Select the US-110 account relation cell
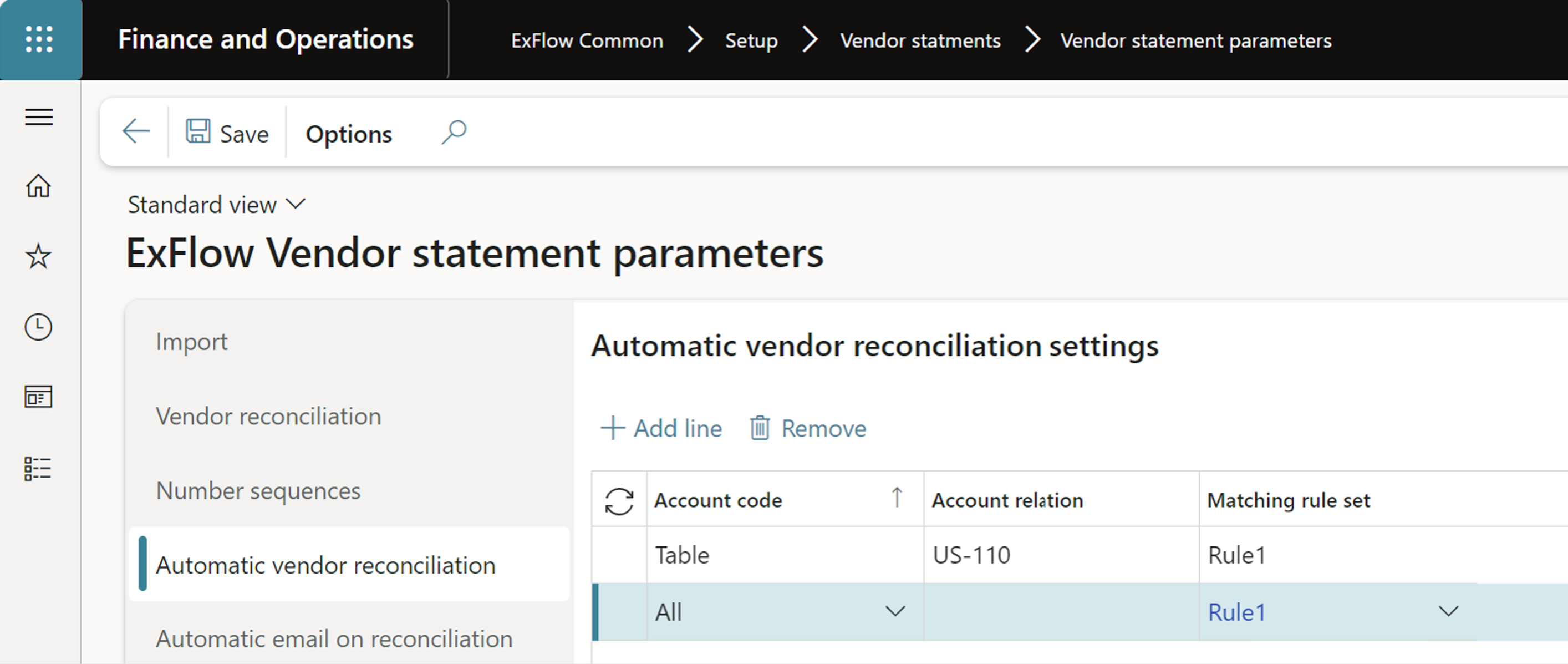This screenshot has height=664, width=1568. [1061, 555]
